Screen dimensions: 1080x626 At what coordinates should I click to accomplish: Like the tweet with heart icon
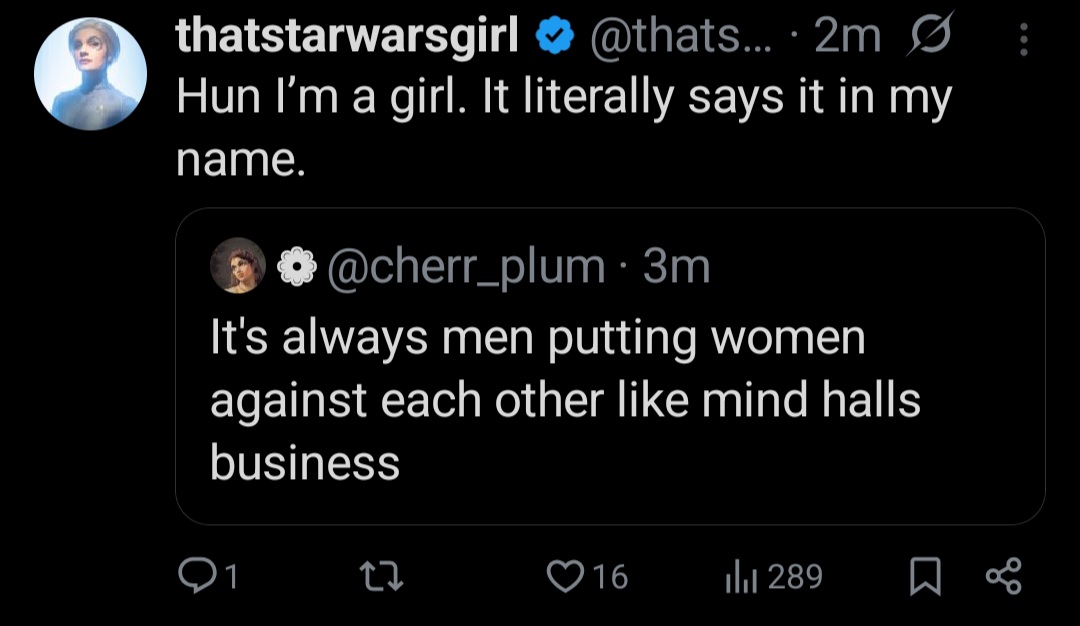[565, 576]
